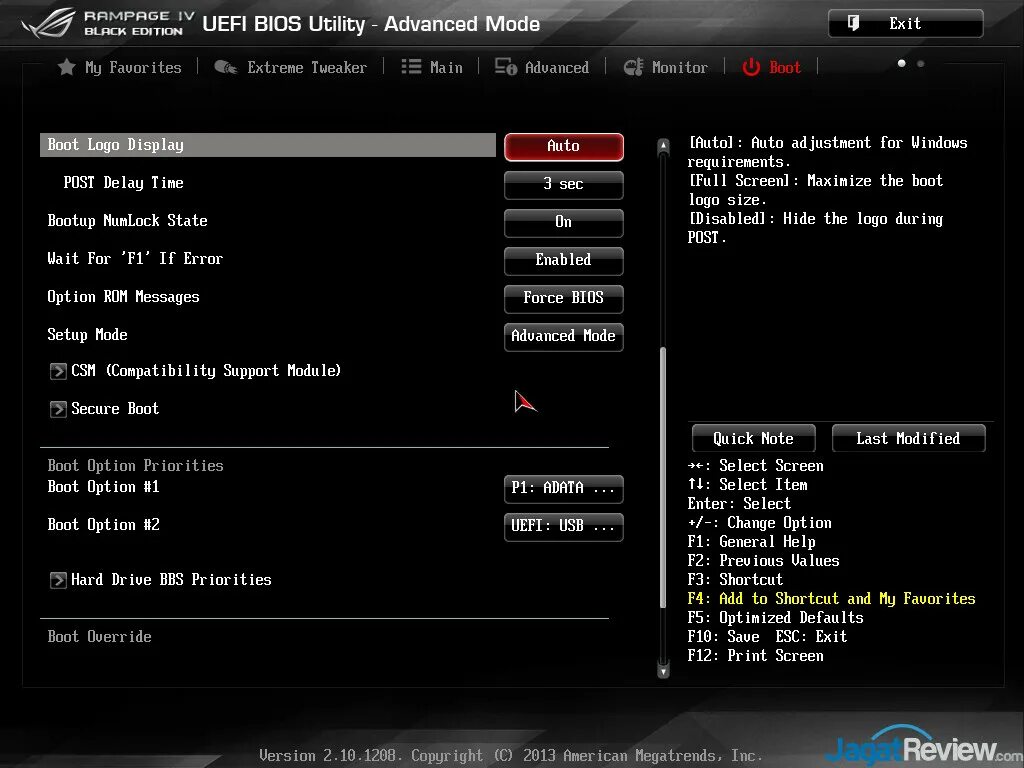This screenshot has height=768, width=1024.
Task: Click the scrollbar up arrow
Action: 664,146
